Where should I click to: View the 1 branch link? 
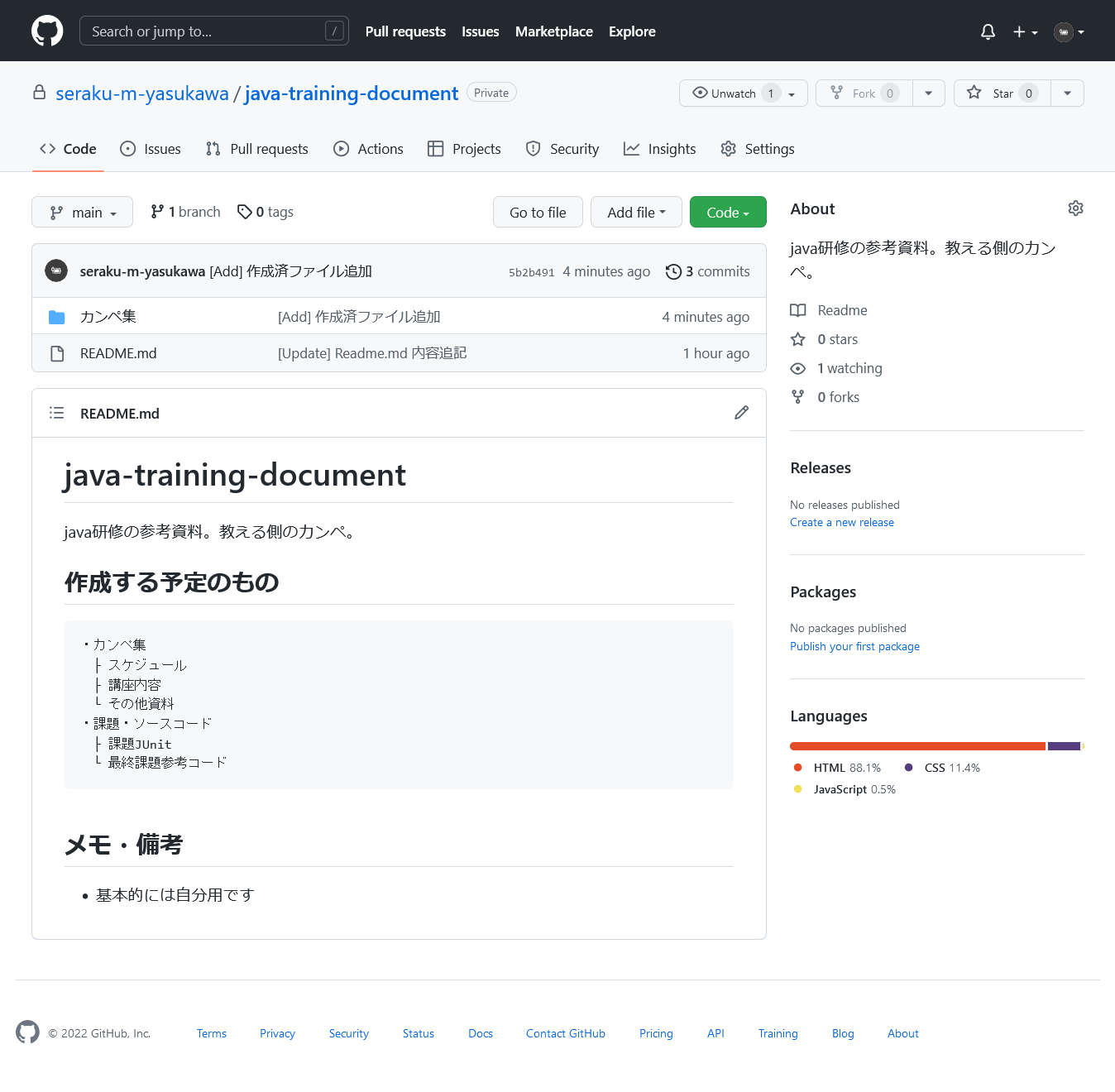point(185,212)
